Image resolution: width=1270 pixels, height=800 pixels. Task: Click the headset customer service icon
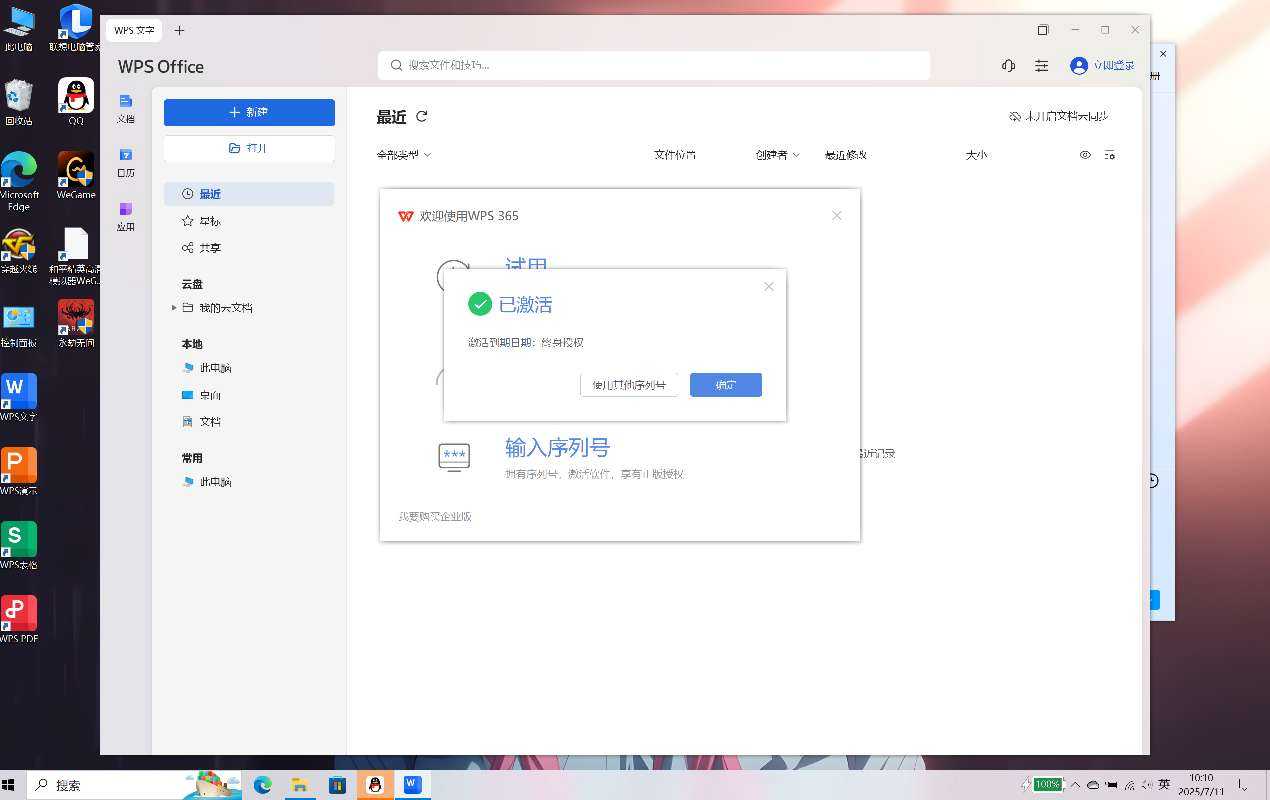click(x=1008, y=65)
